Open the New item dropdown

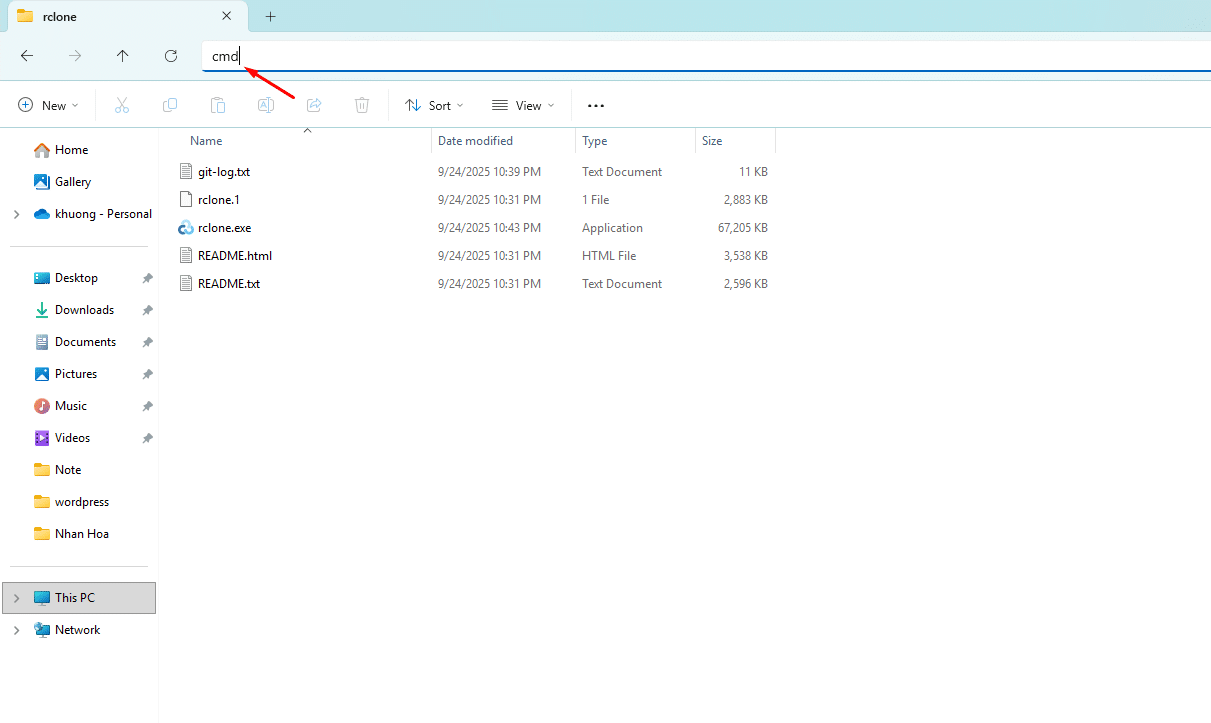tap(48, 105)
